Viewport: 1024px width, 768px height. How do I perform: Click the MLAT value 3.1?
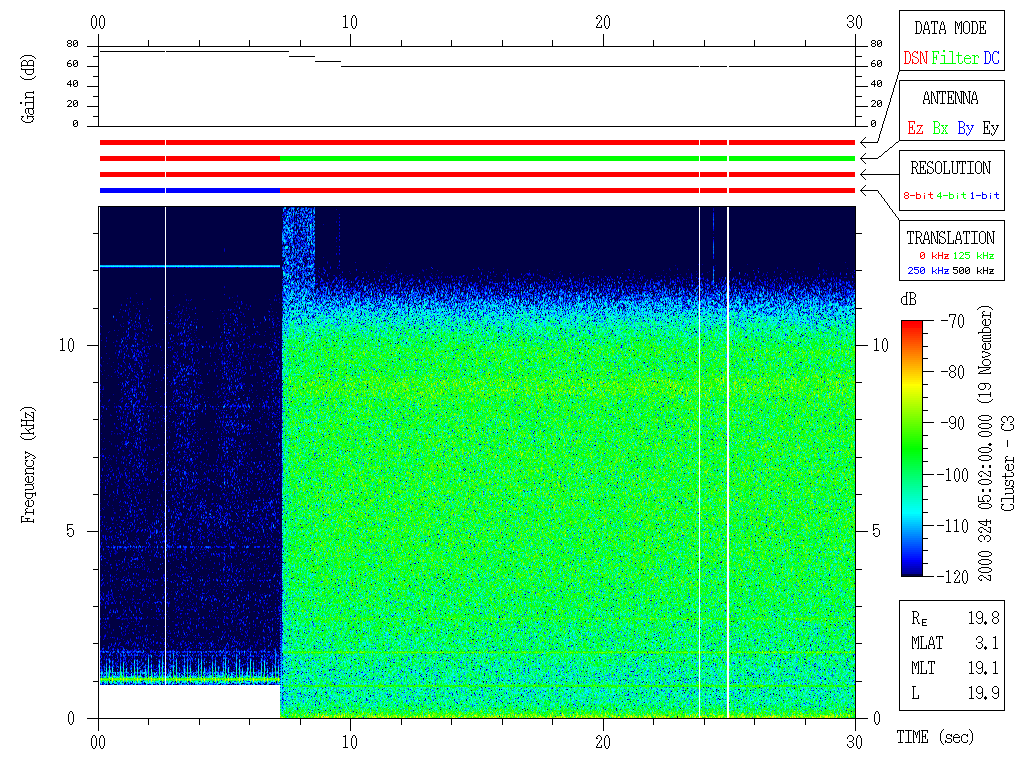[x=985, y=642]
